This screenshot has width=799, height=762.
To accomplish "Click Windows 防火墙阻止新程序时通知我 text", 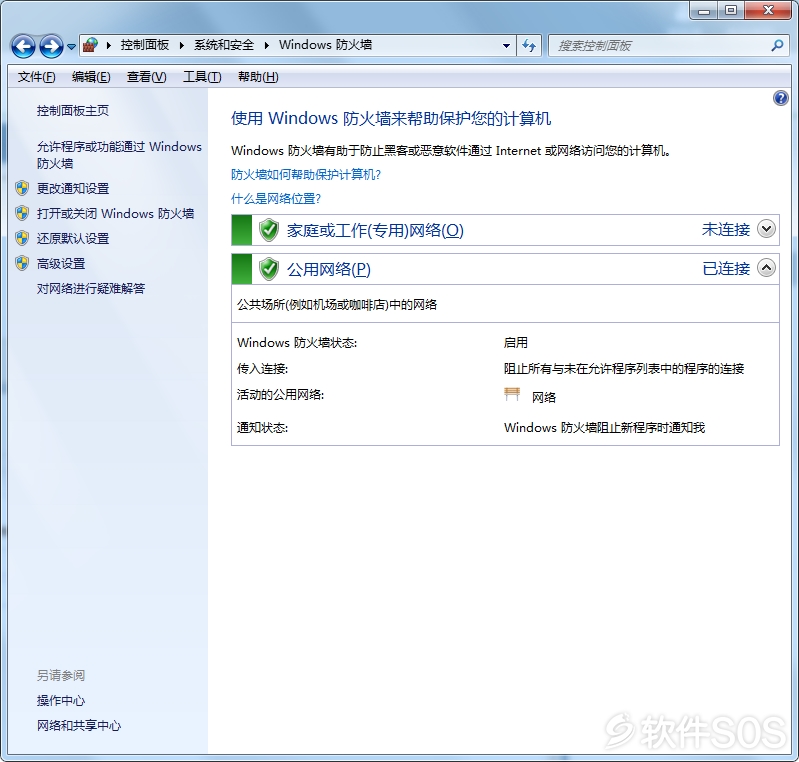I will pyautogui.click(x=604, y=428).
